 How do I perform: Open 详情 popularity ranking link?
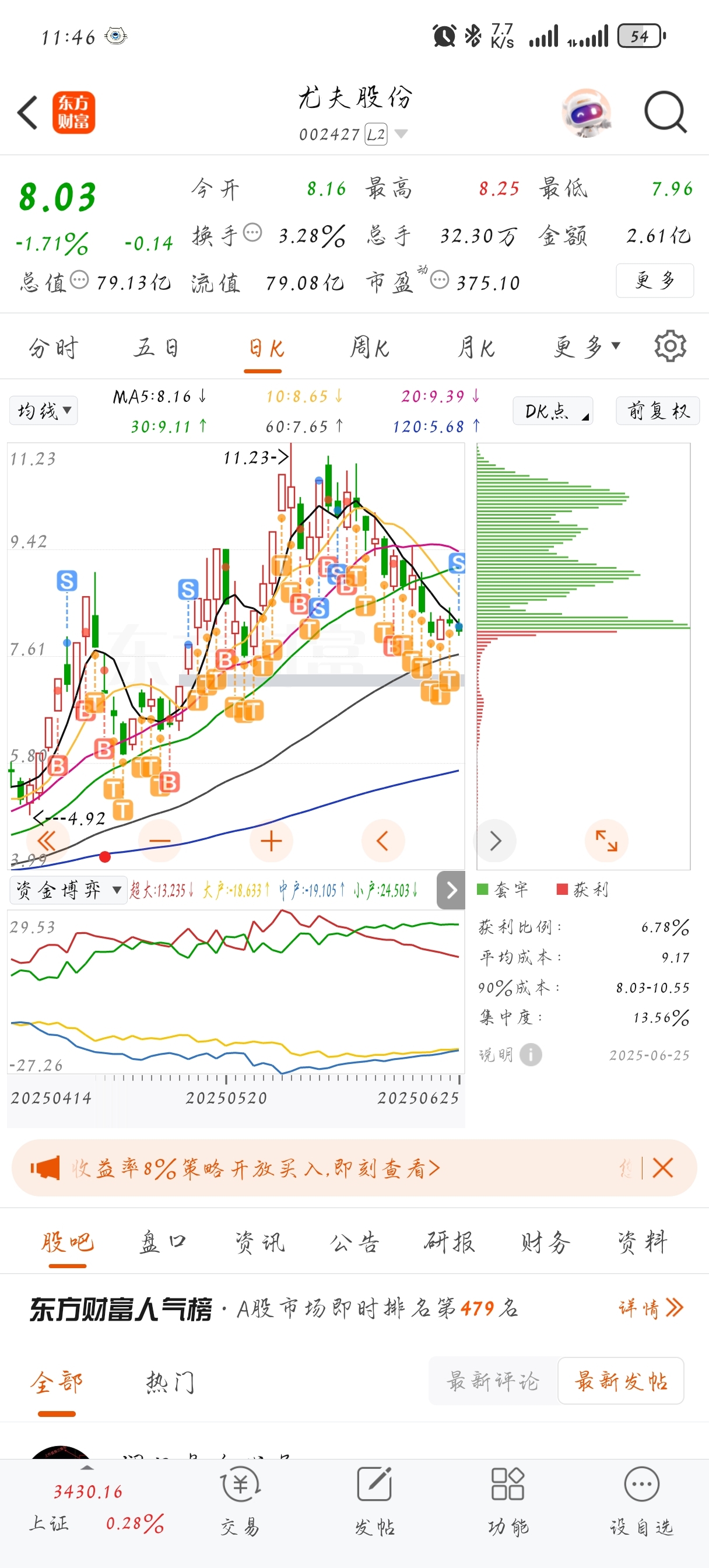651,1307
